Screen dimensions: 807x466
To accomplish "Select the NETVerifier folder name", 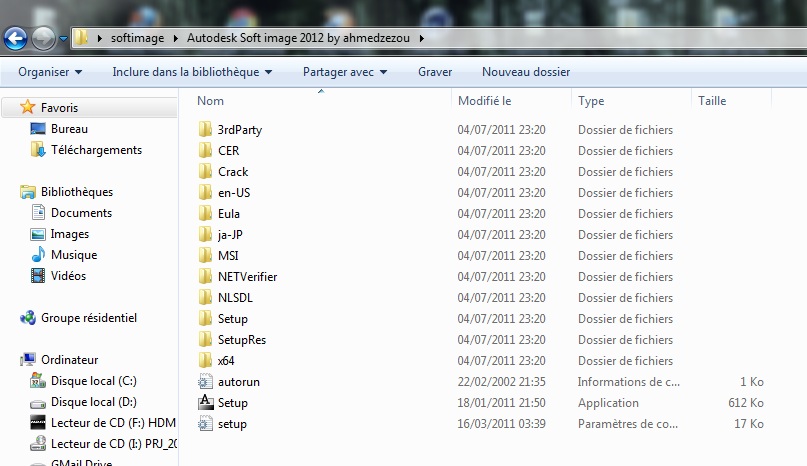I will 248,277.
